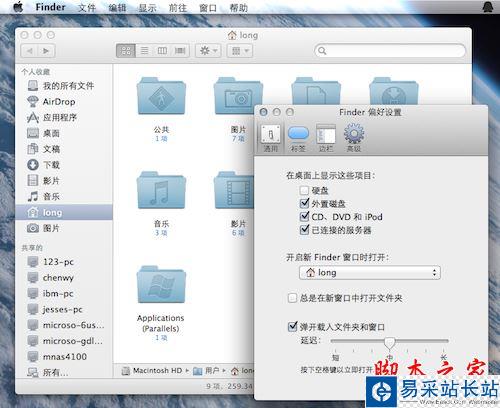500x408 pixels.
Task: Select long home folder in sidebar
Action: [64, 212]
